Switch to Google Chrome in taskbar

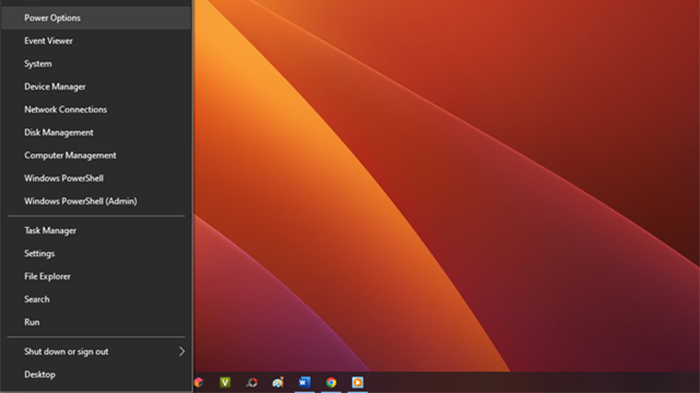(331, 382)
